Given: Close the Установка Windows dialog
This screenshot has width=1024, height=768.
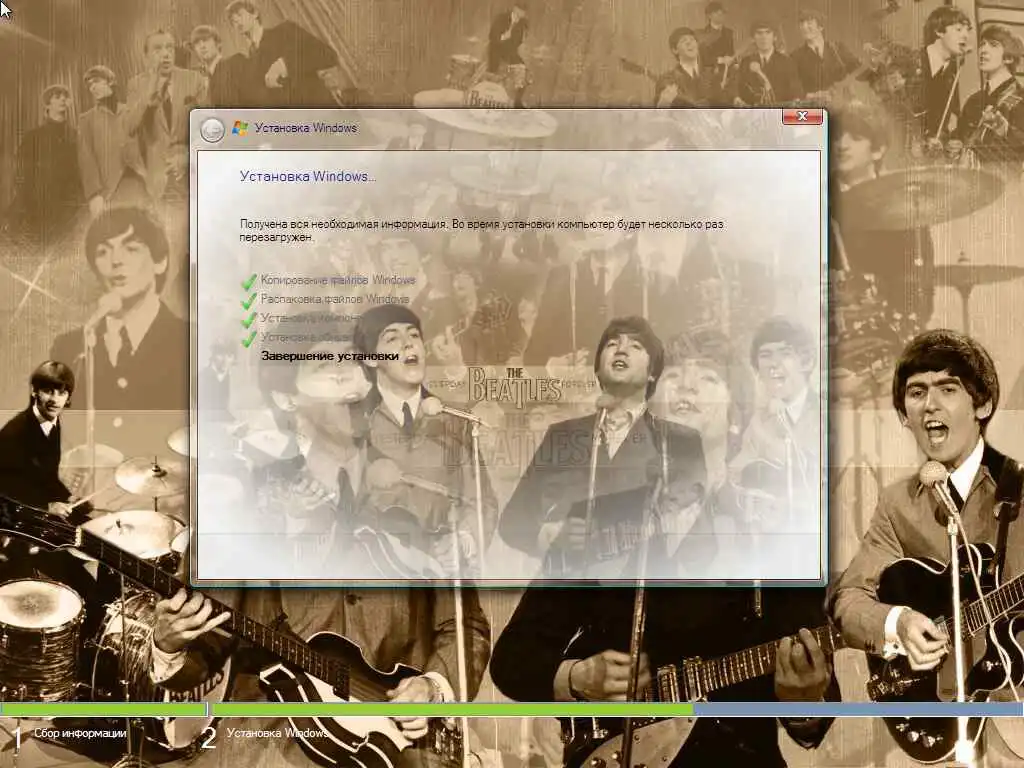Looking at the screenshot, I should [803, 116].
